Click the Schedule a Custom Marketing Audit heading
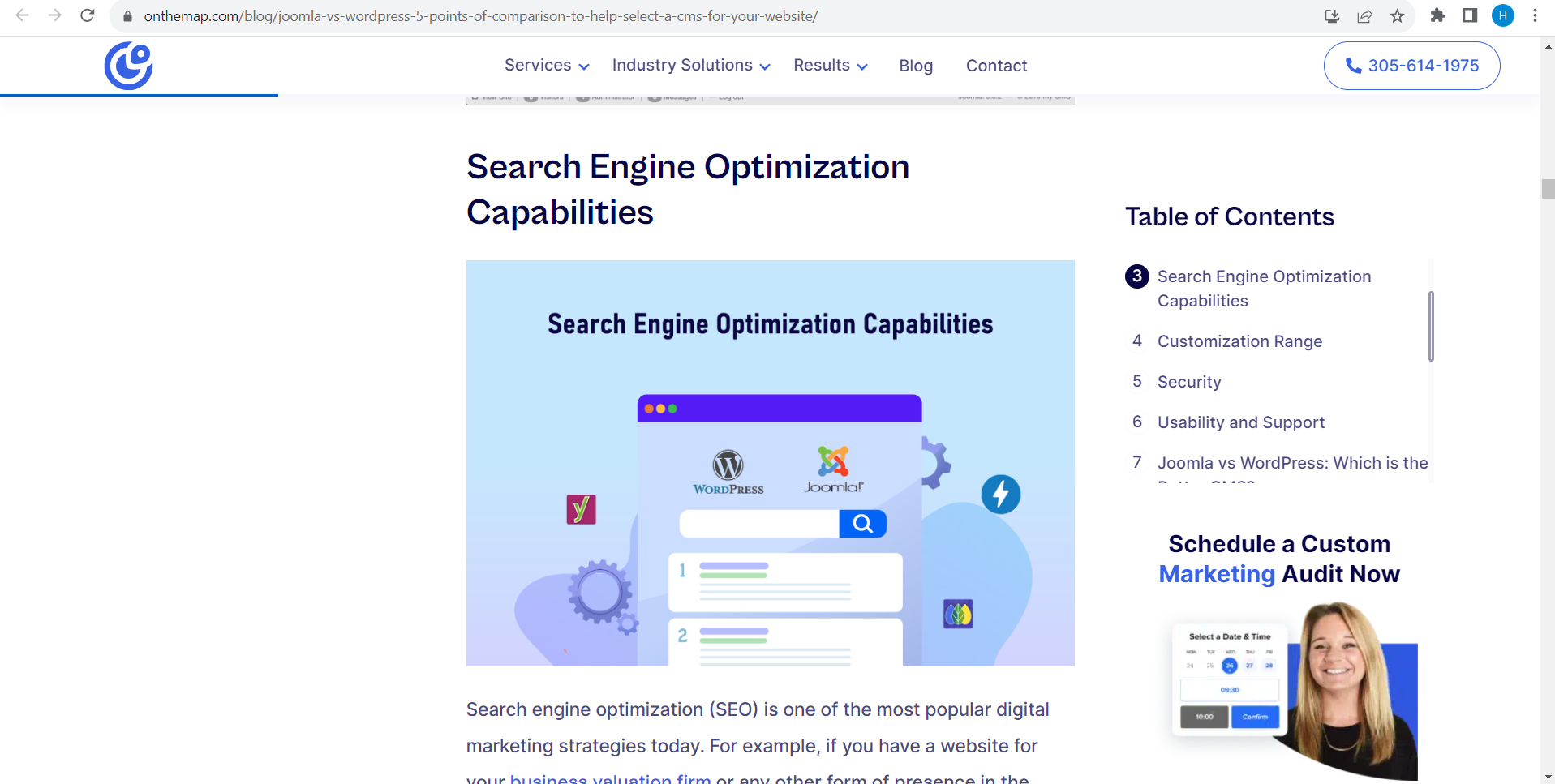The image size is (1555, 784). (1279, 559)
